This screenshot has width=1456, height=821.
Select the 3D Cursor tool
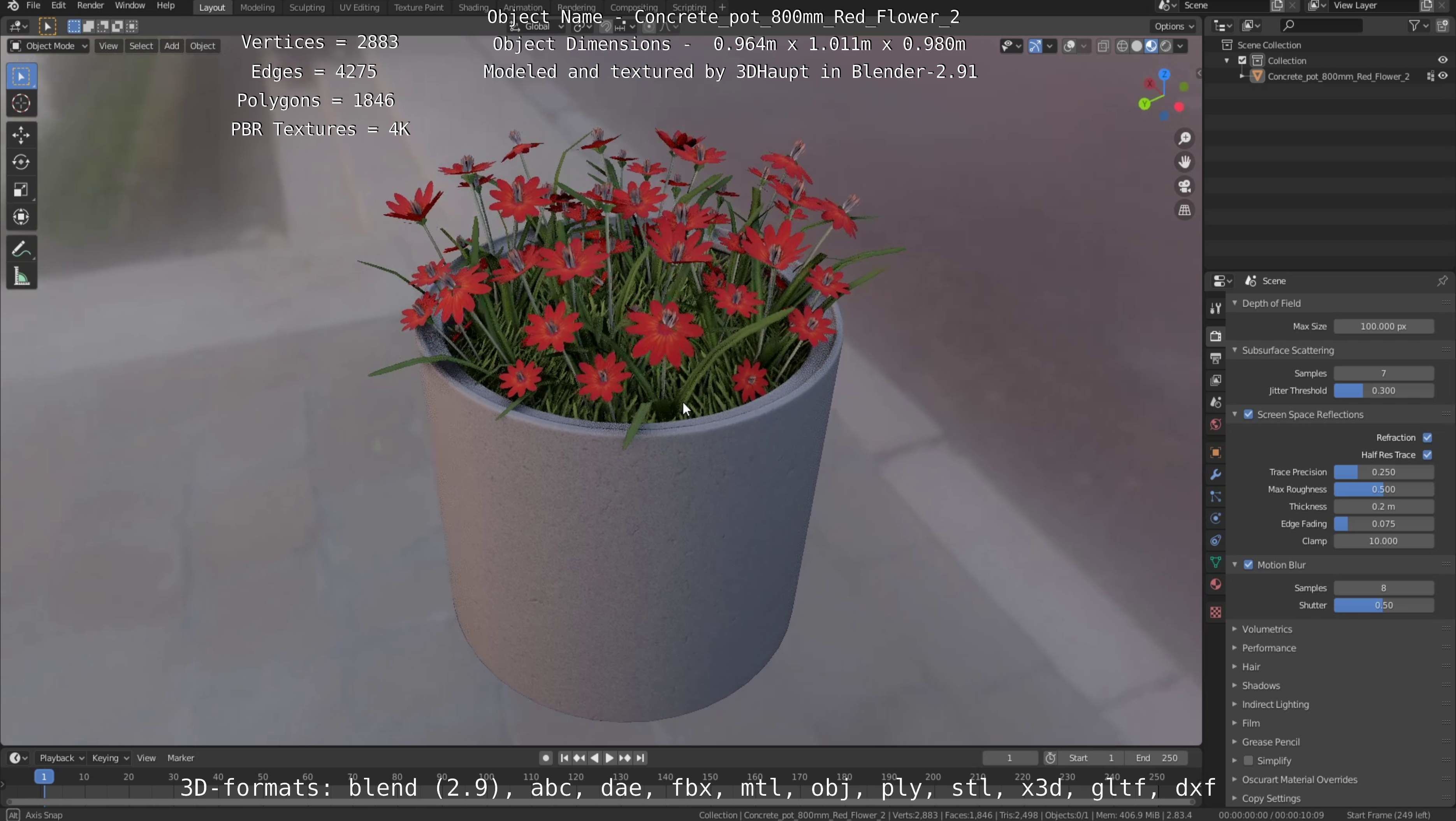tap(21, 104)
